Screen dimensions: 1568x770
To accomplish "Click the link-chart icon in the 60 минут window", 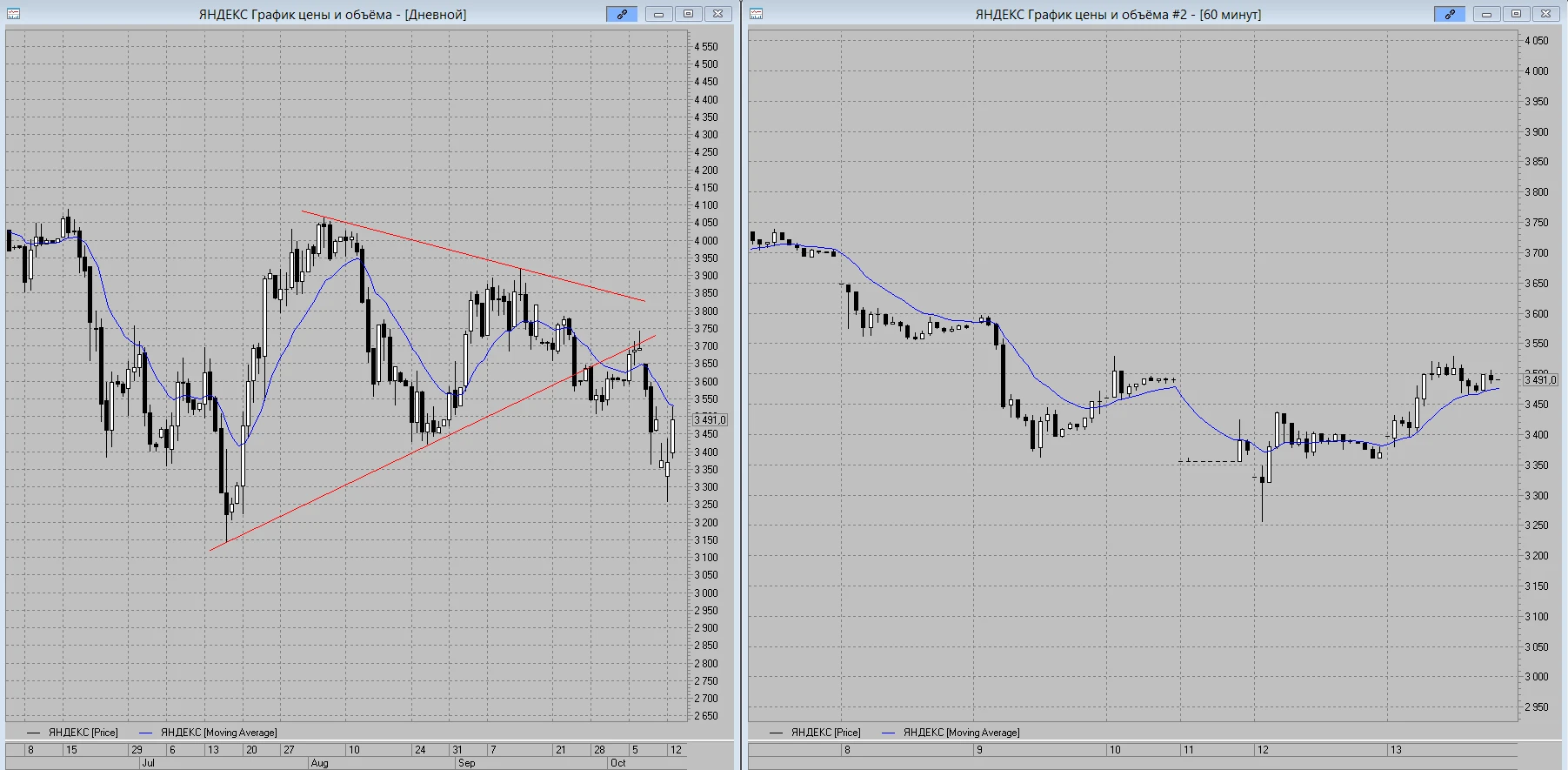I will pyautogui.click(x=1450, y=14).
